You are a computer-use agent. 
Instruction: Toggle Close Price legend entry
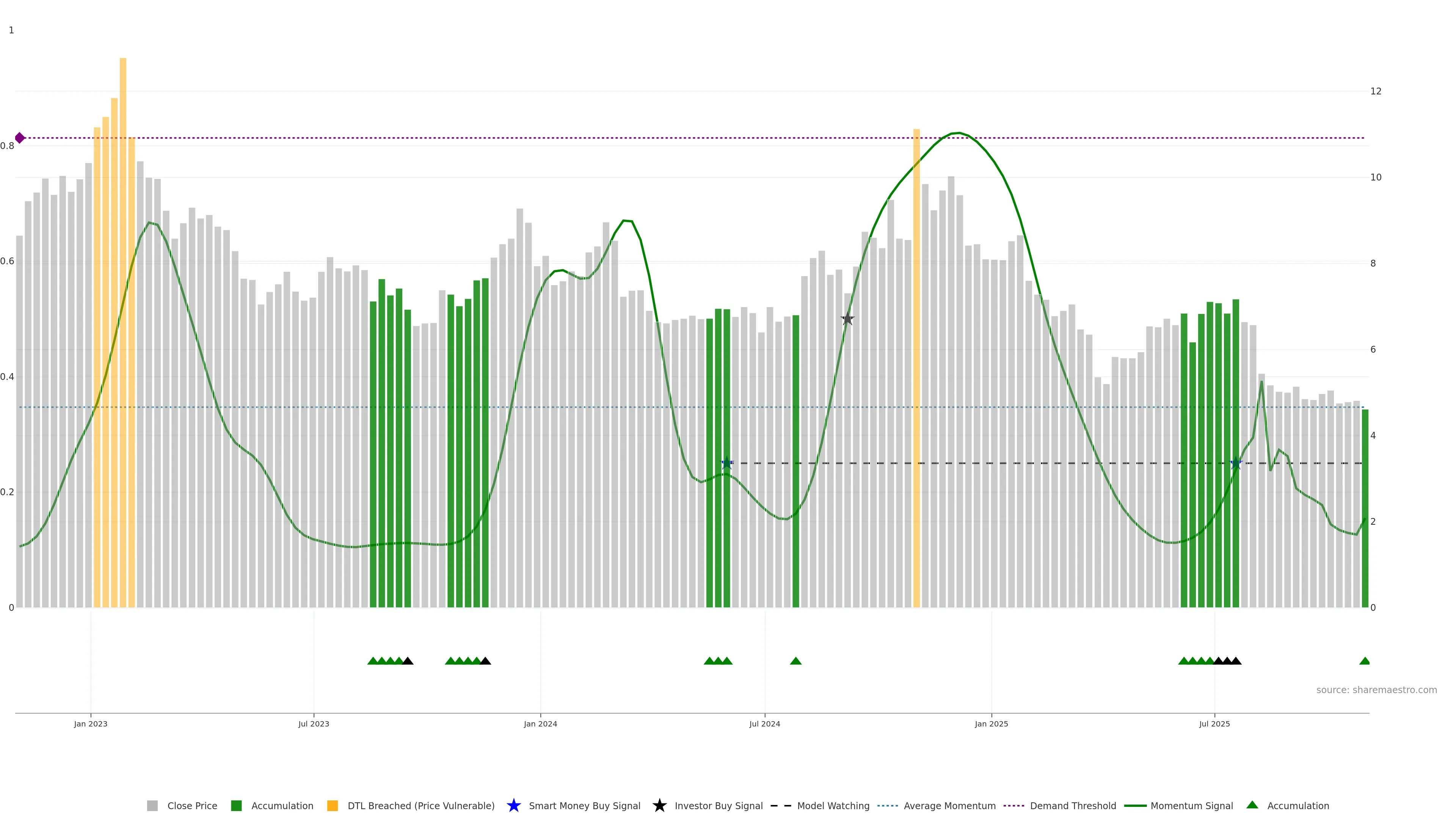pyautogui.click(x=191, y=806)
